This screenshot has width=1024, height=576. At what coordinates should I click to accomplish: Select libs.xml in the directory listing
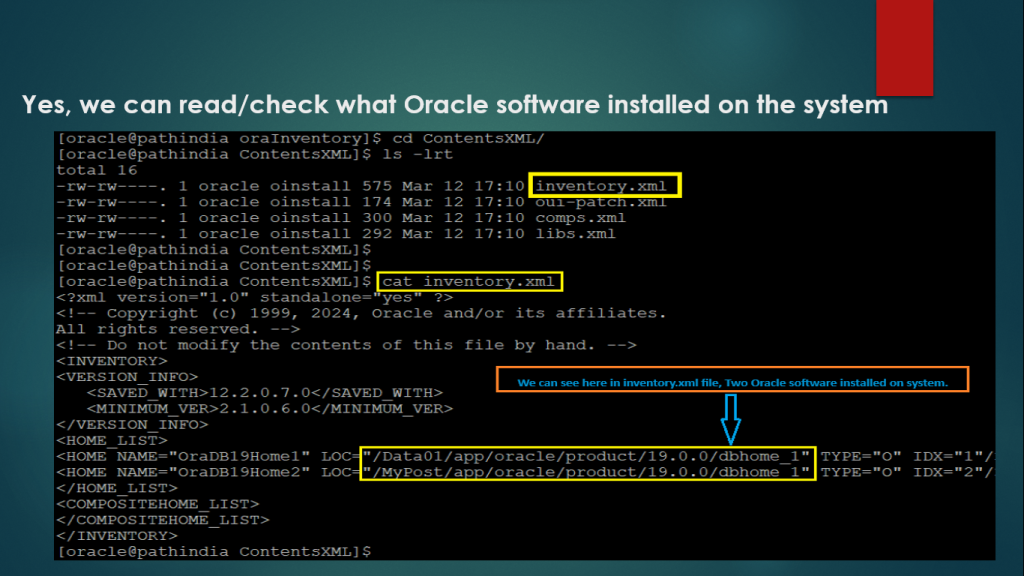575,234
